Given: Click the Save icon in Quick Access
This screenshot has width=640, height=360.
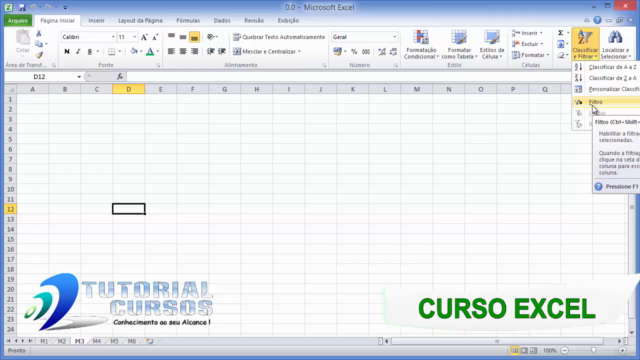Looking at the screenshot, I should (x=22, y=7).
